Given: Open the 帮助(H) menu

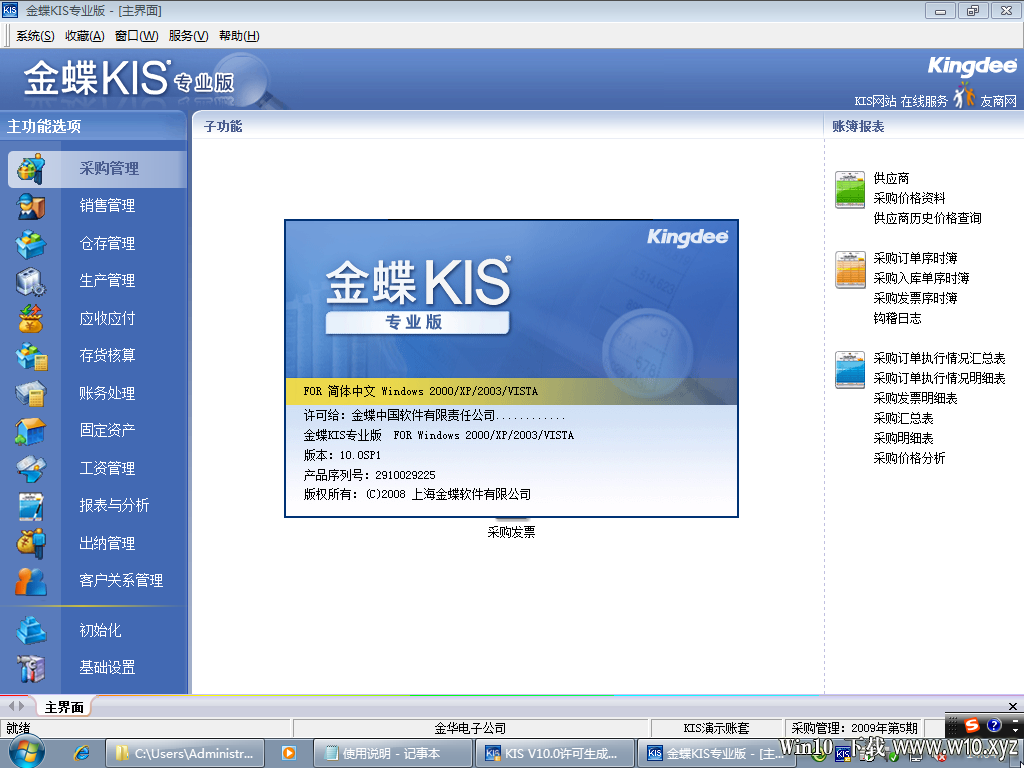Looking at the screenshot, I should pyautogui.click(x=239, y=36).
